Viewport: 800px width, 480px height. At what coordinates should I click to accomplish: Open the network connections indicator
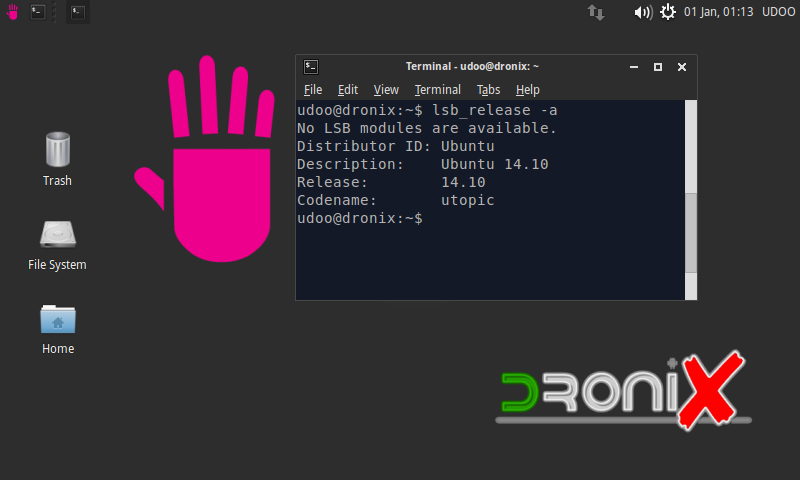[x=595, y=12]
